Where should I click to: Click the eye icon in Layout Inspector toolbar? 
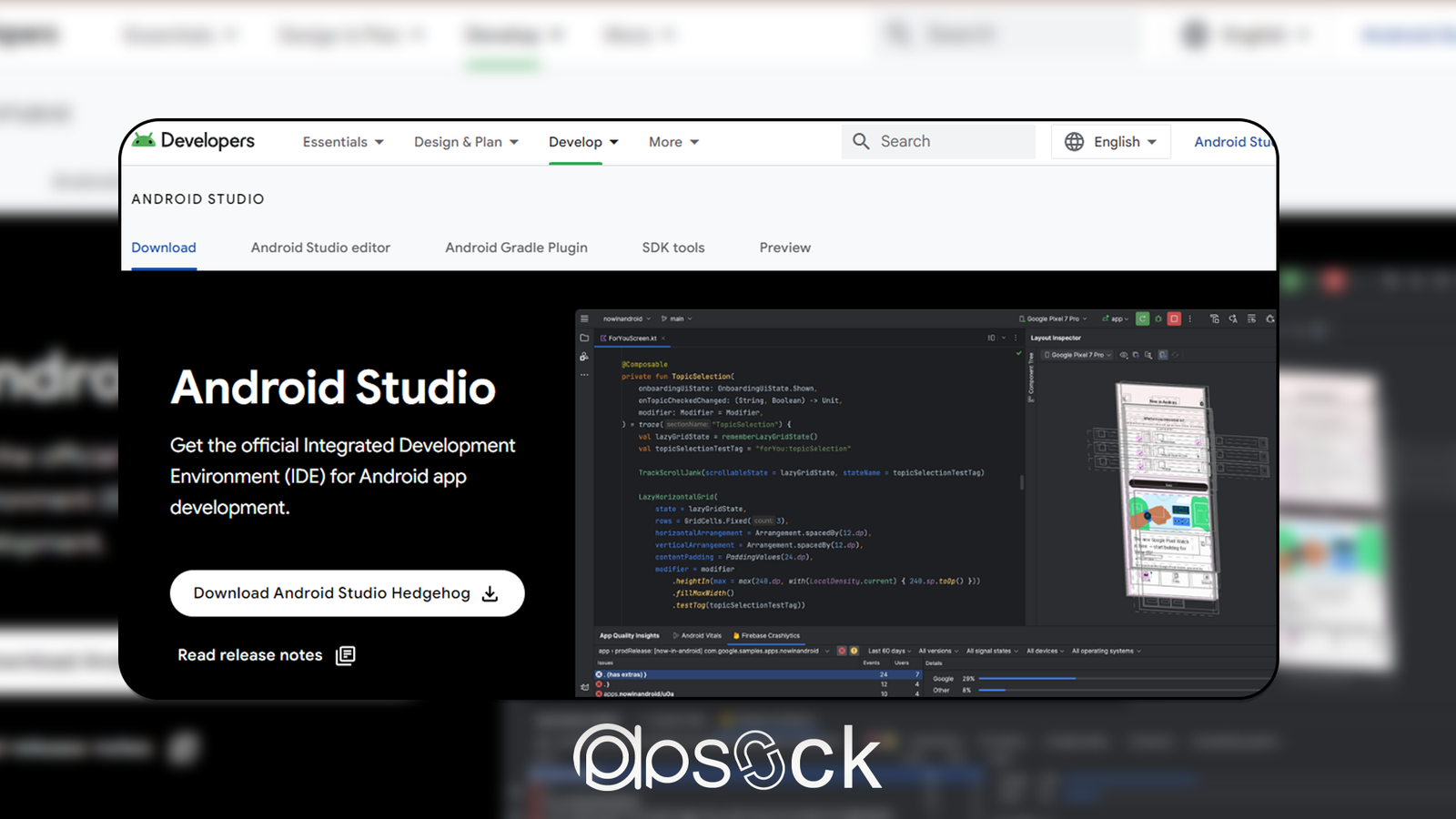click(1124, 355)
